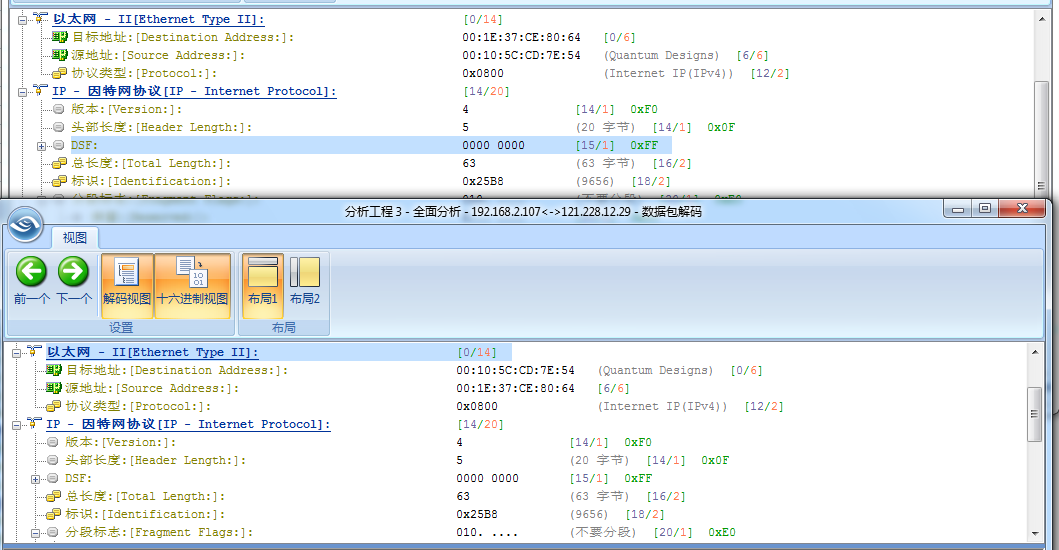Click IP protocol icon in front window
This screenshot has width=1059, height=550.
tap(34, 423)
